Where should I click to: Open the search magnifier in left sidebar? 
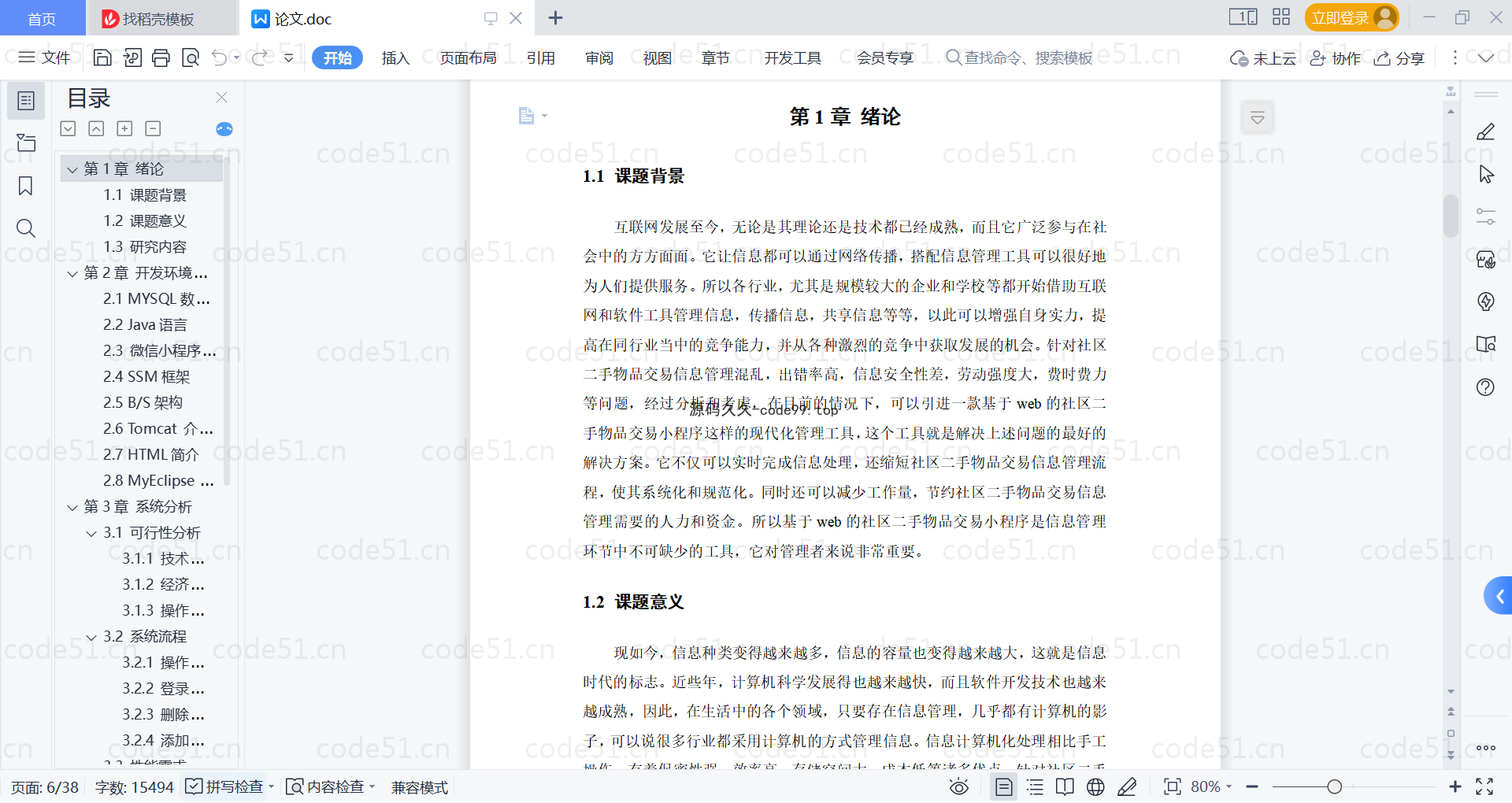(26, 228)
